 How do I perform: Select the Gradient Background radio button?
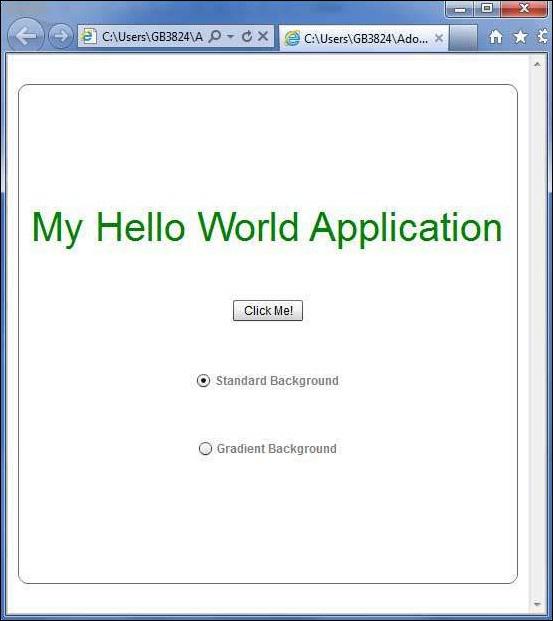[205, 448]
